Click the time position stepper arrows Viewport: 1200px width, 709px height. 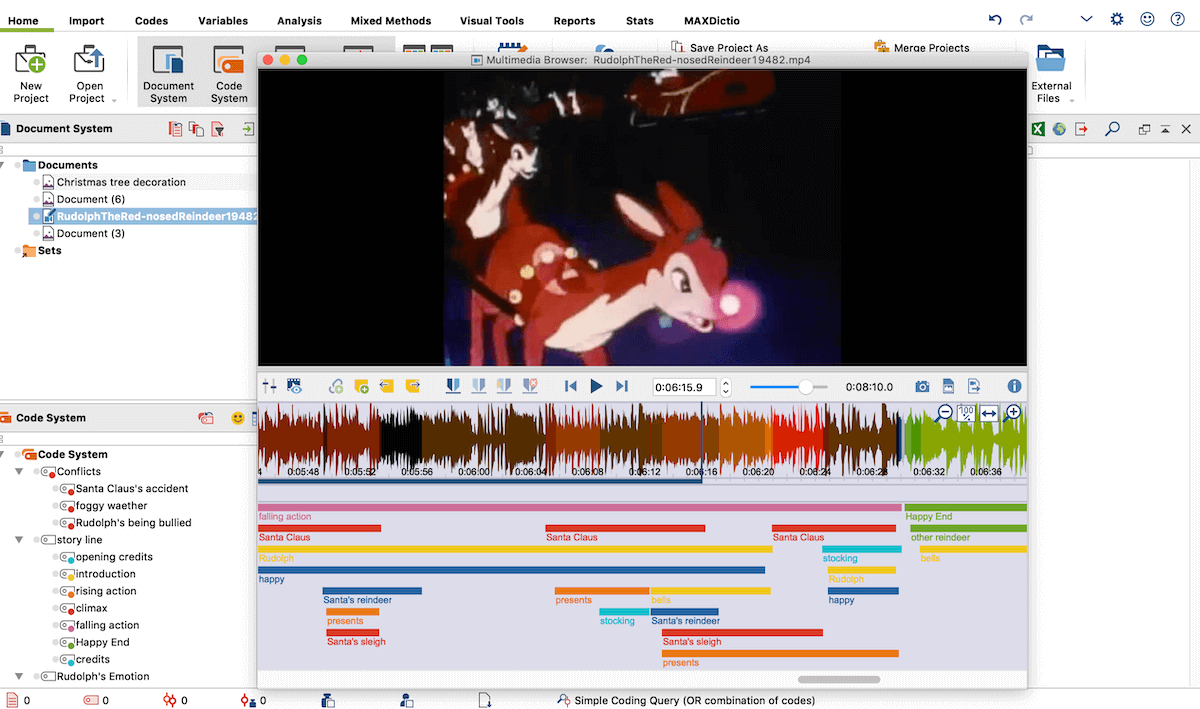coord(726,387)
